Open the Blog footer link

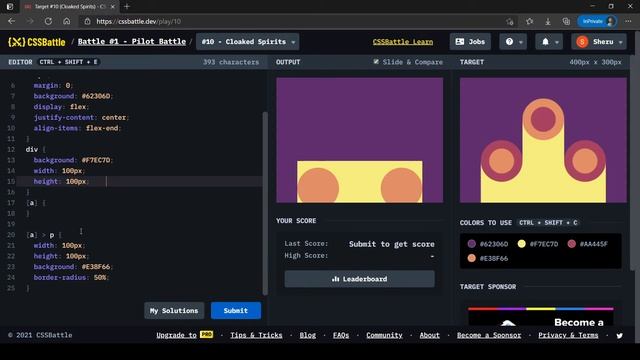point(308,335)
